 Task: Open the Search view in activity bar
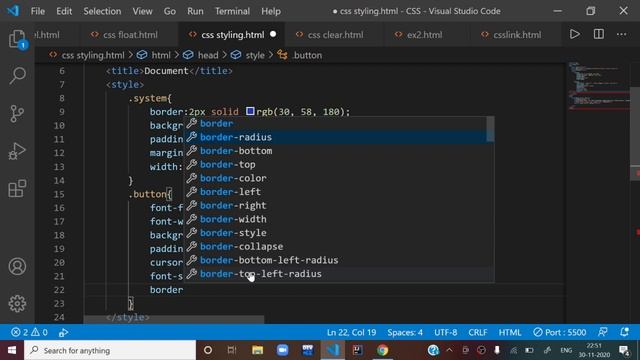coord(17,76)
